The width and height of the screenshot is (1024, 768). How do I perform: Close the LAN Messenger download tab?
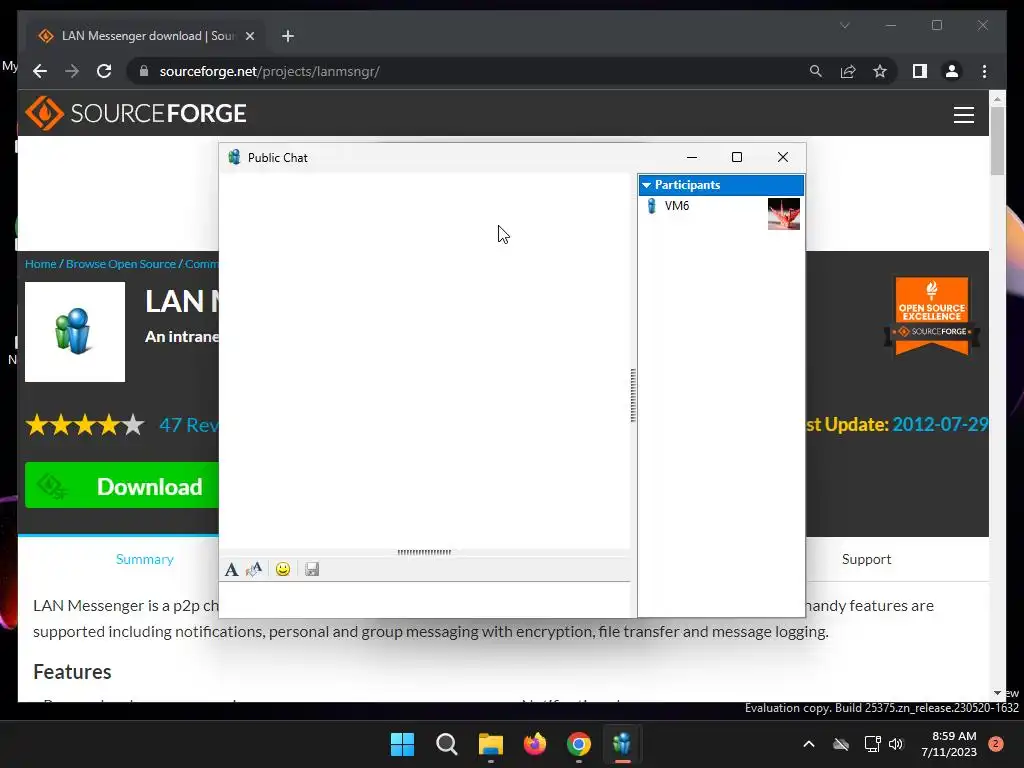pos(249,36)
